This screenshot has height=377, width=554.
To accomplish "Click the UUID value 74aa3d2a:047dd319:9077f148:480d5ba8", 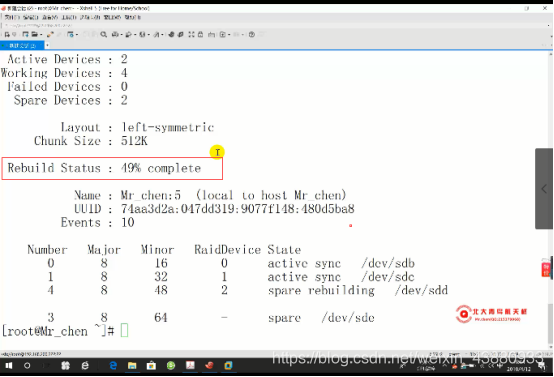I will (x=237, y=209).
